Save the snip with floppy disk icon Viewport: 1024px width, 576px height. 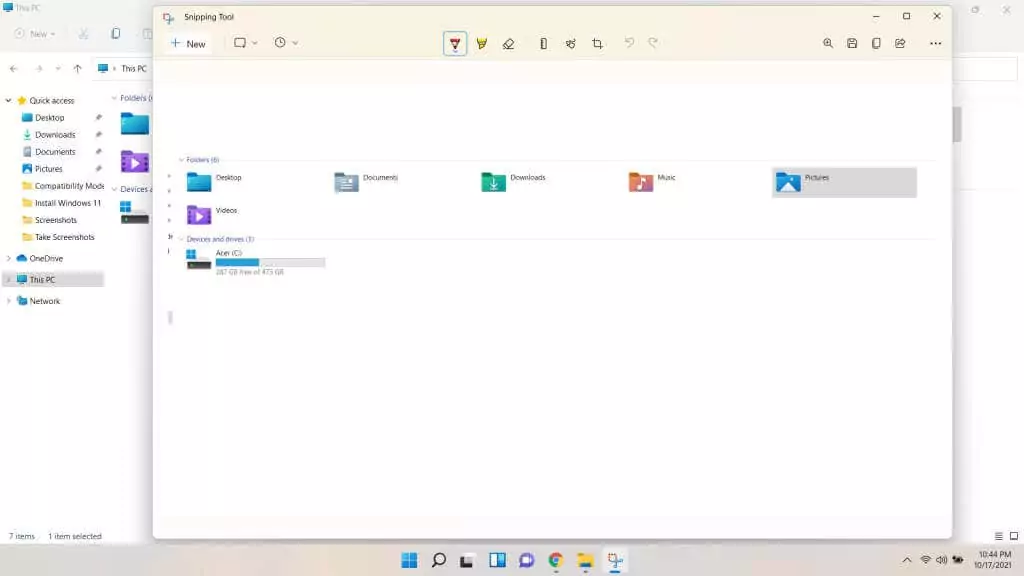(852, 43)
